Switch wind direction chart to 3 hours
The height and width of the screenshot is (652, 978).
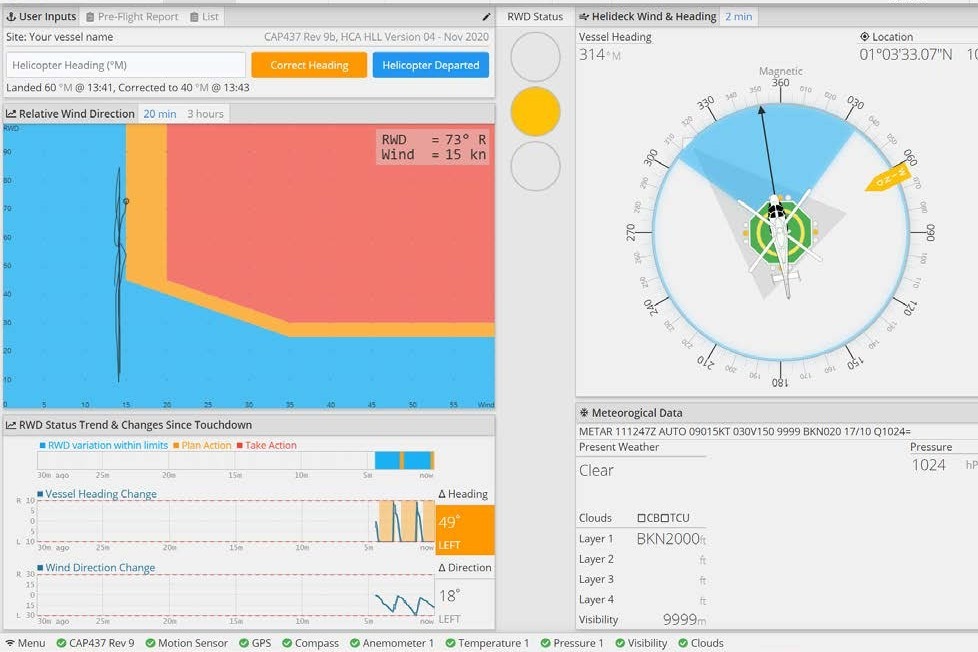coord(205,114)
